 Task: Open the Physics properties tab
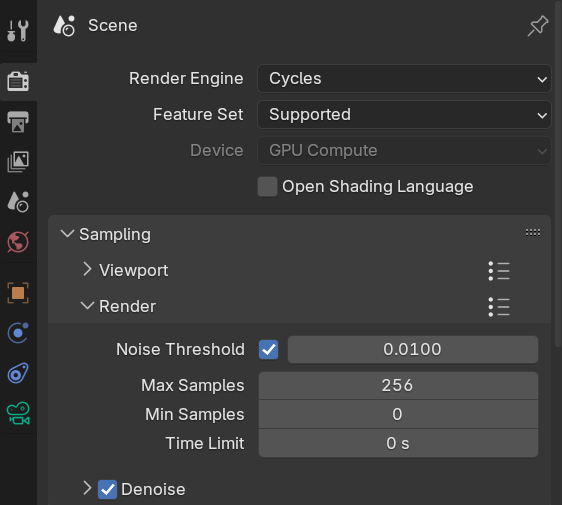pyautogui.click(x=18, y=333)
